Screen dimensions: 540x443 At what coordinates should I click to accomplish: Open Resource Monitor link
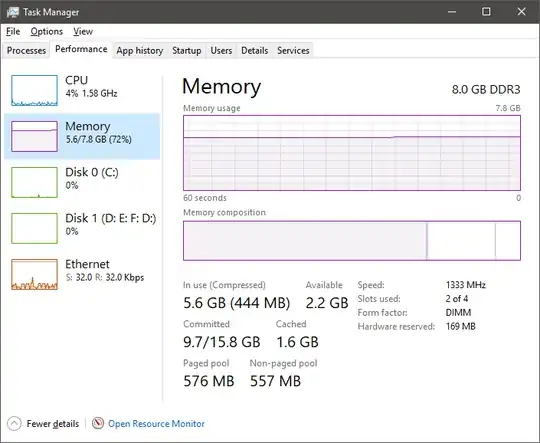(x=156, y=423)
